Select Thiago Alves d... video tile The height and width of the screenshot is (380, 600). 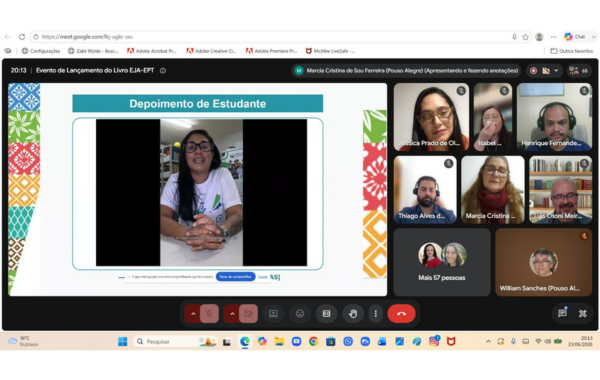point(425,190)
